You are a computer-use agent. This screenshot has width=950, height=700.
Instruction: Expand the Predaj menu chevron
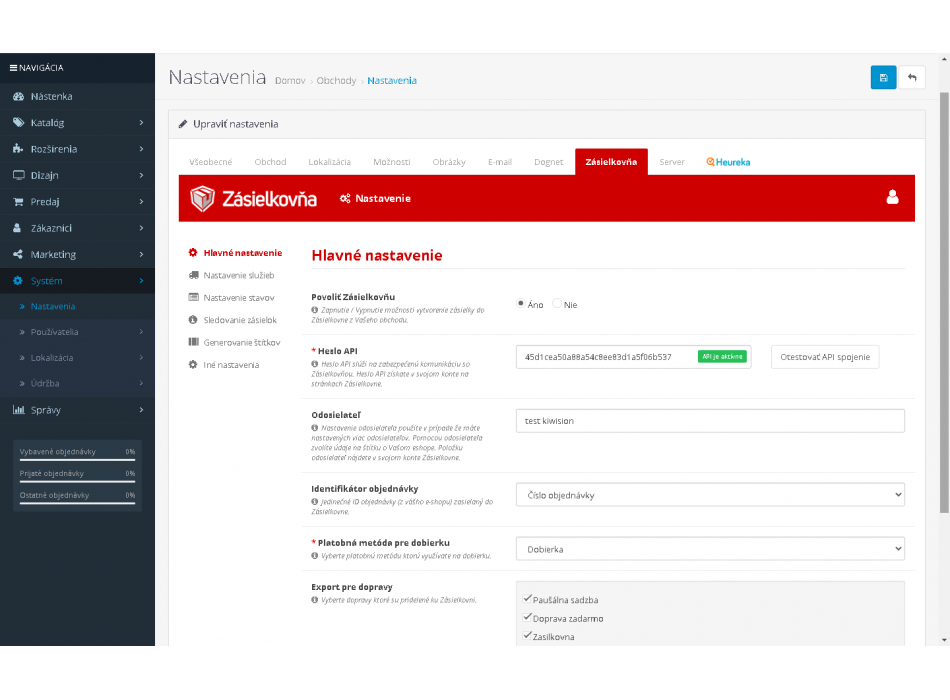click(141, 201)
